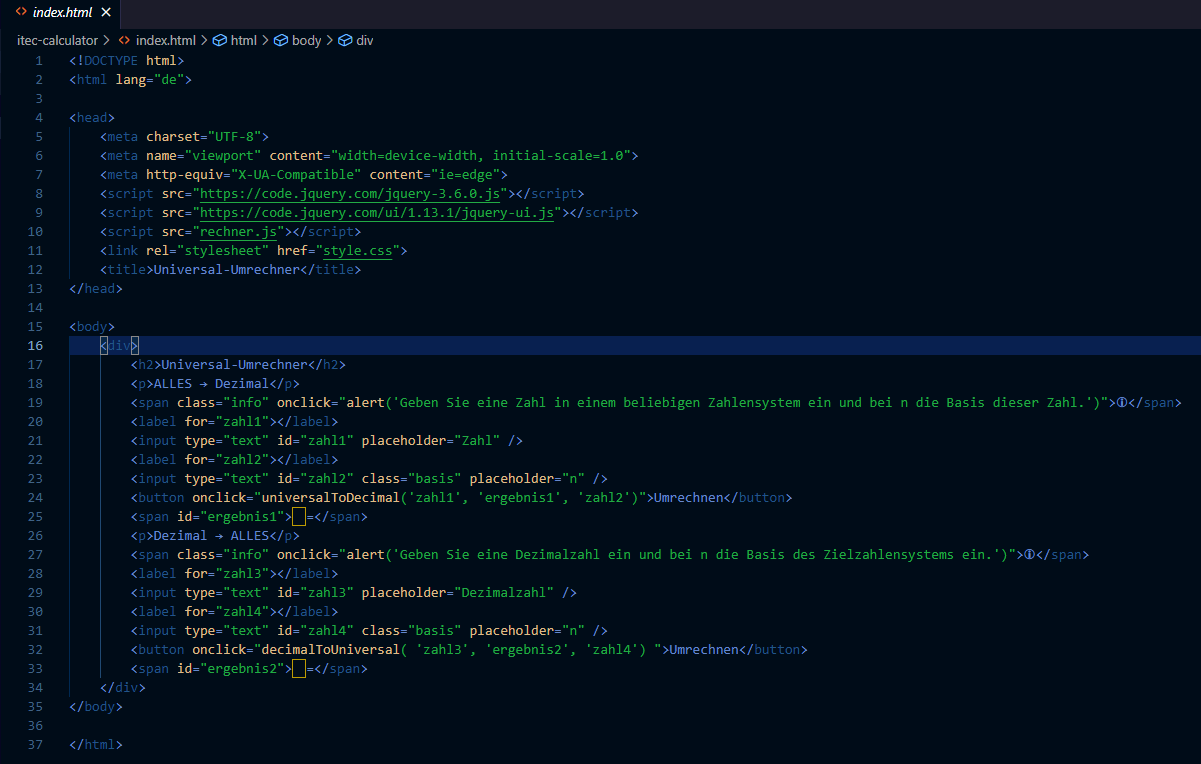The width and height of the screenshot is (1201, 764).
Task: Expand the div breadcrumb item text
Action: tap(365, 40)
